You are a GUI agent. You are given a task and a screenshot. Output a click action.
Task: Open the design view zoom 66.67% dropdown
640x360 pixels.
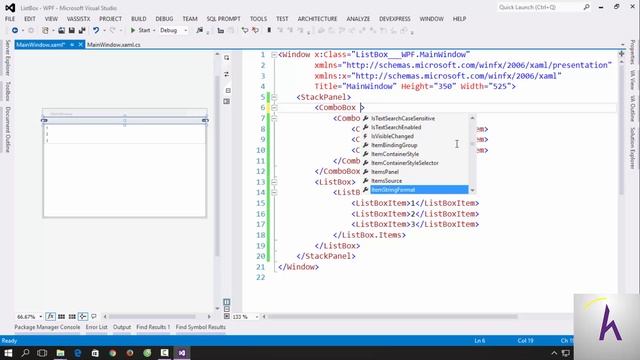[40, 317]
